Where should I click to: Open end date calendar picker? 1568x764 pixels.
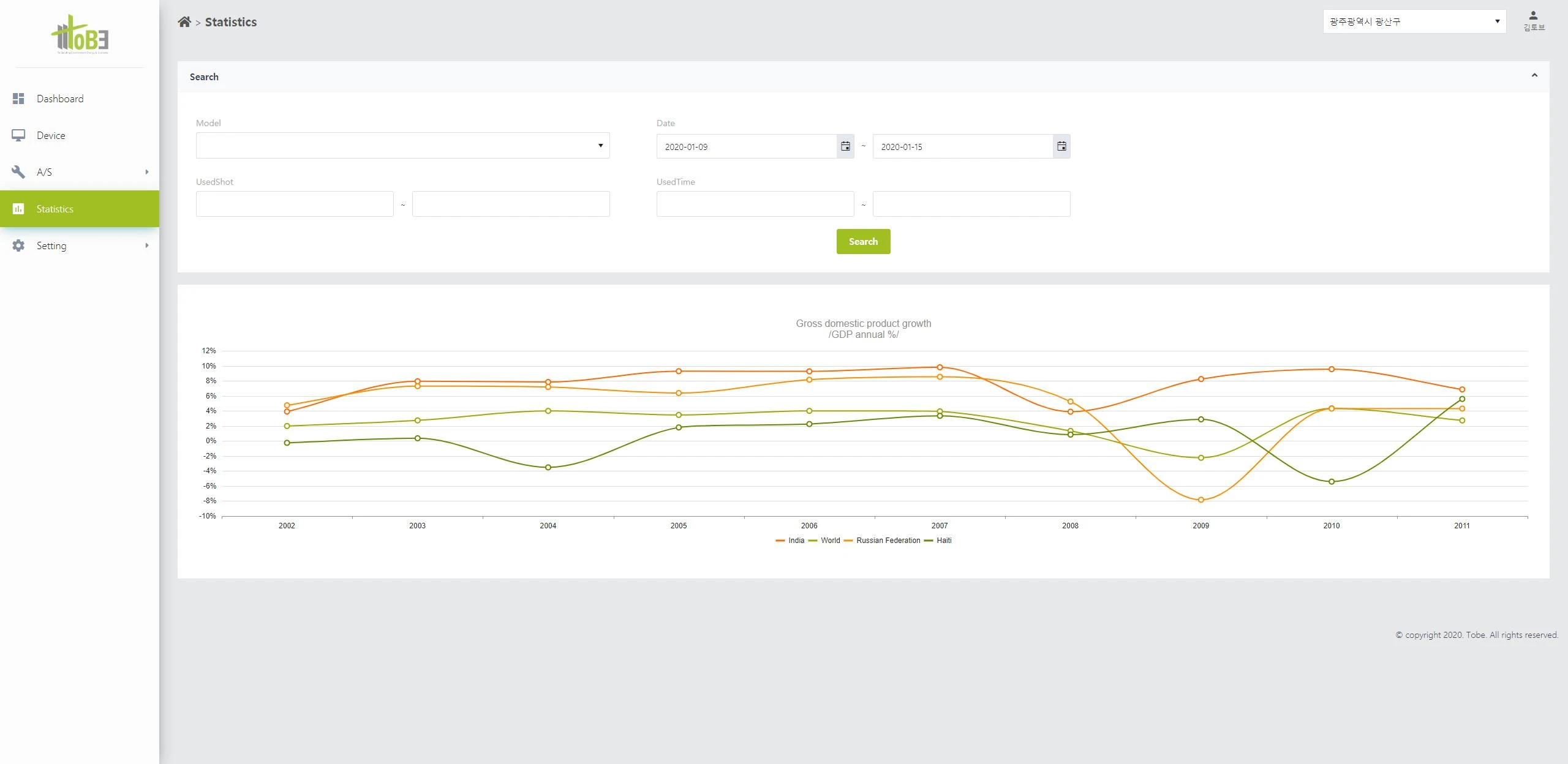[x=1061, y=146]
